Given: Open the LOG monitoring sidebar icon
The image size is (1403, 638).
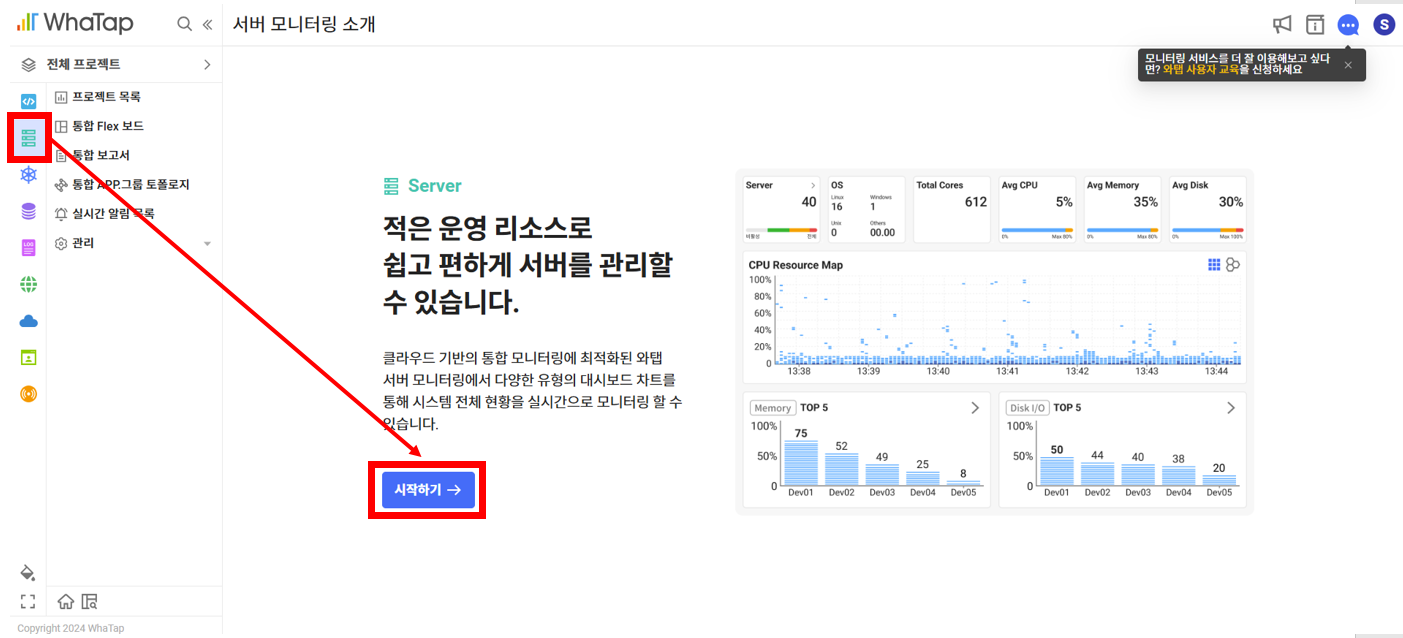Looking at the screenshot, I should [x=28, y=248].
